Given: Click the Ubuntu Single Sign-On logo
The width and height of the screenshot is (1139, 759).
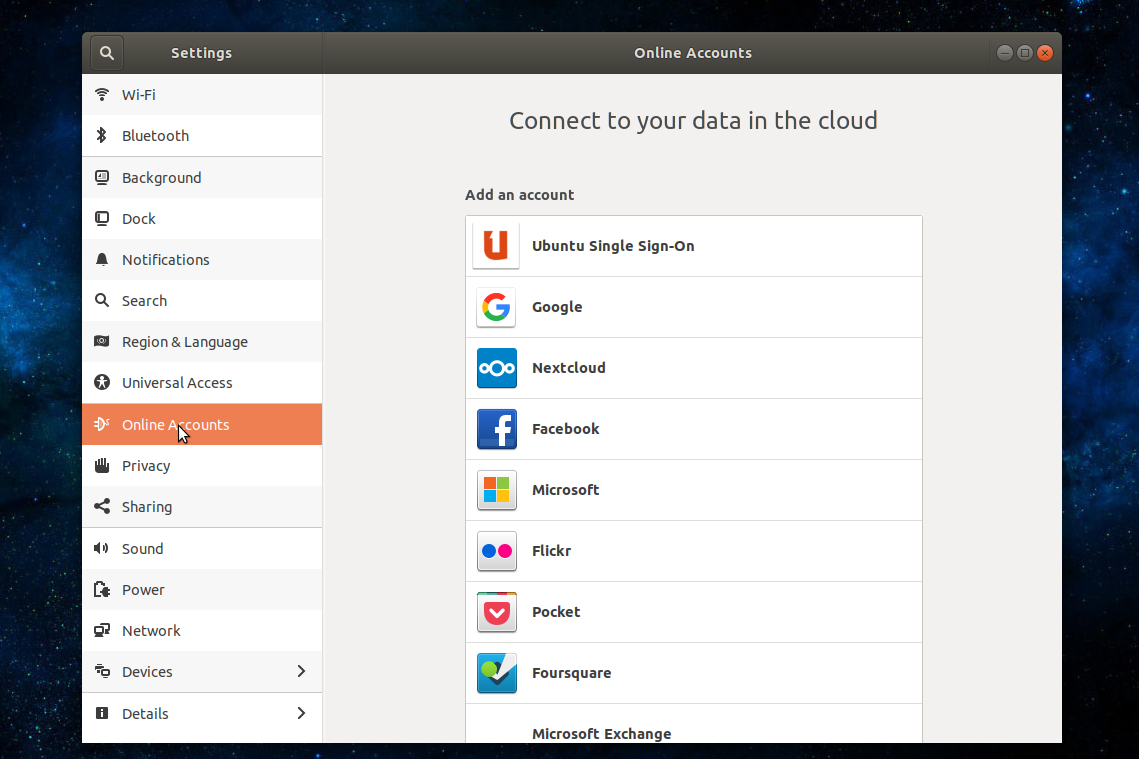Looking at the screenshot, I should 496,245.
